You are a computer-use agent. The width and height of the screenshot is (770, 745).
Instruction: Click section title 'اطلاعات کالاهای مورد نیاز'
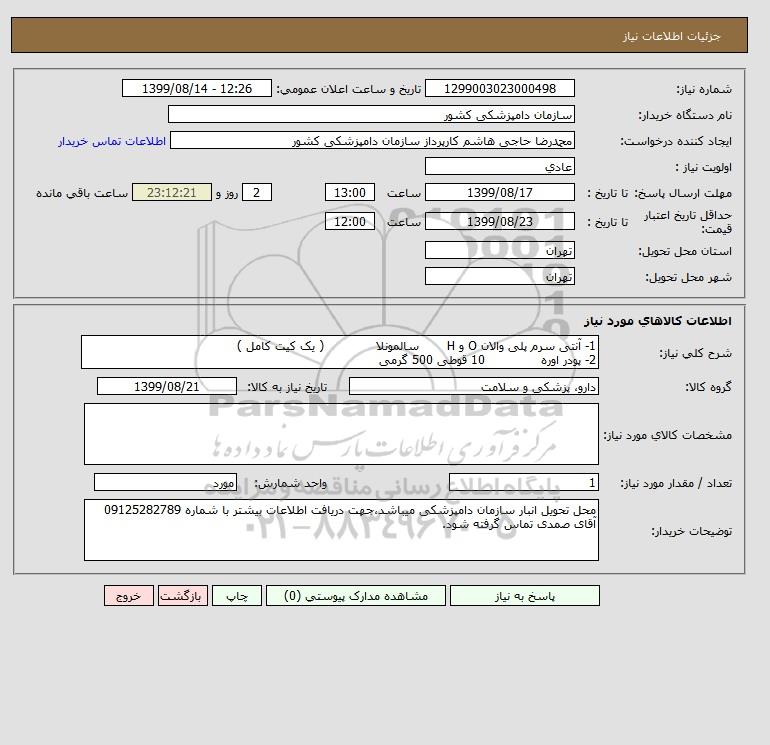pyautogui.click(x=658, y=321)
